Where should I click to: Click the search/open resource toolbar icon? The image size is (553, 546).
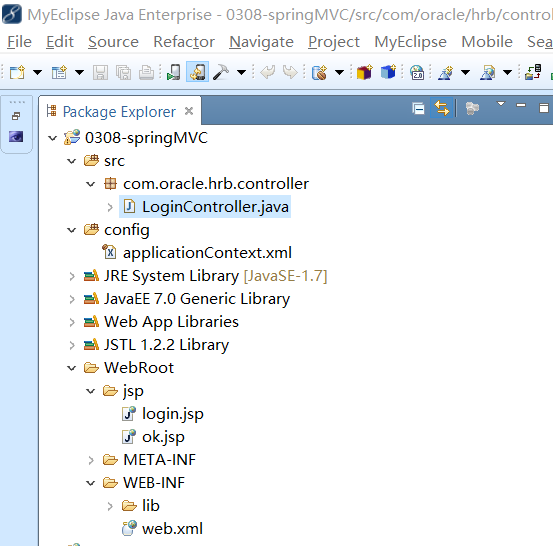tap(487, 72)
